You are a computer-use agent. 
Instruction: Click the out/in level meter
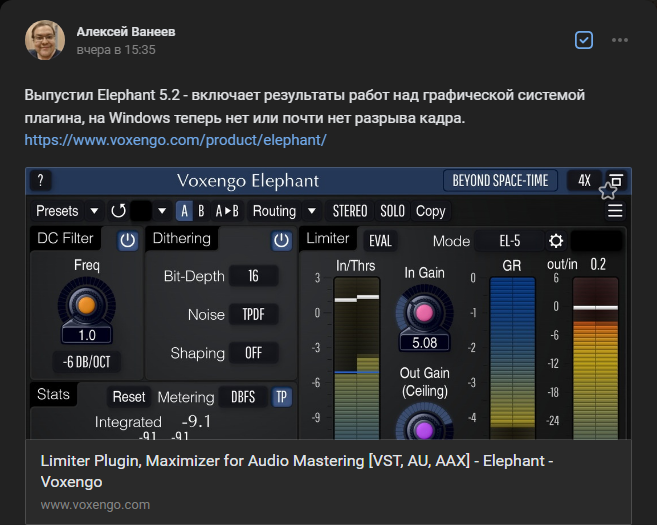(595, 358)
